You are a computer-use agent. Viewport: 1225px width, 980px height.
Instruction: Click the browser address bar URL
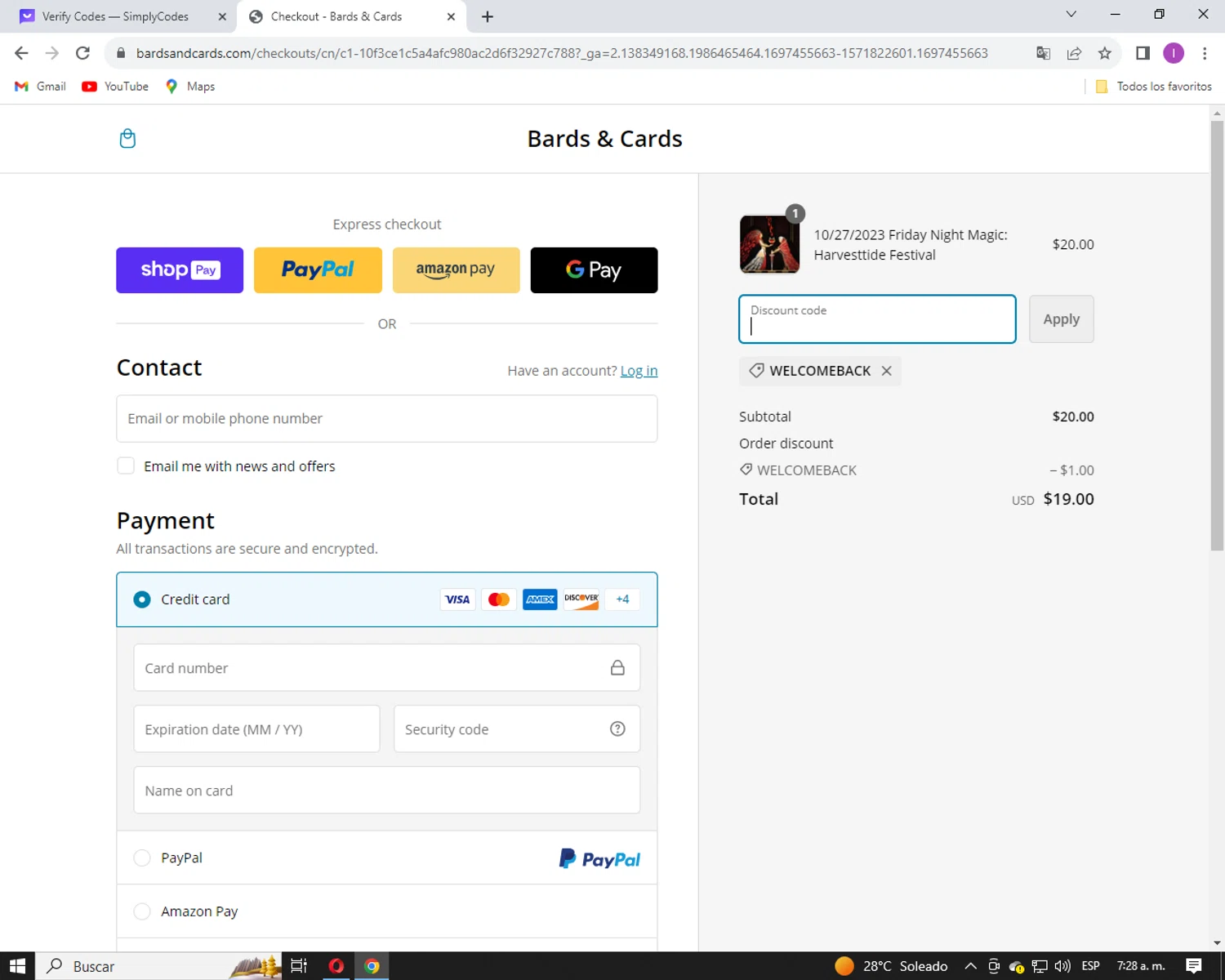coord(562,53)
